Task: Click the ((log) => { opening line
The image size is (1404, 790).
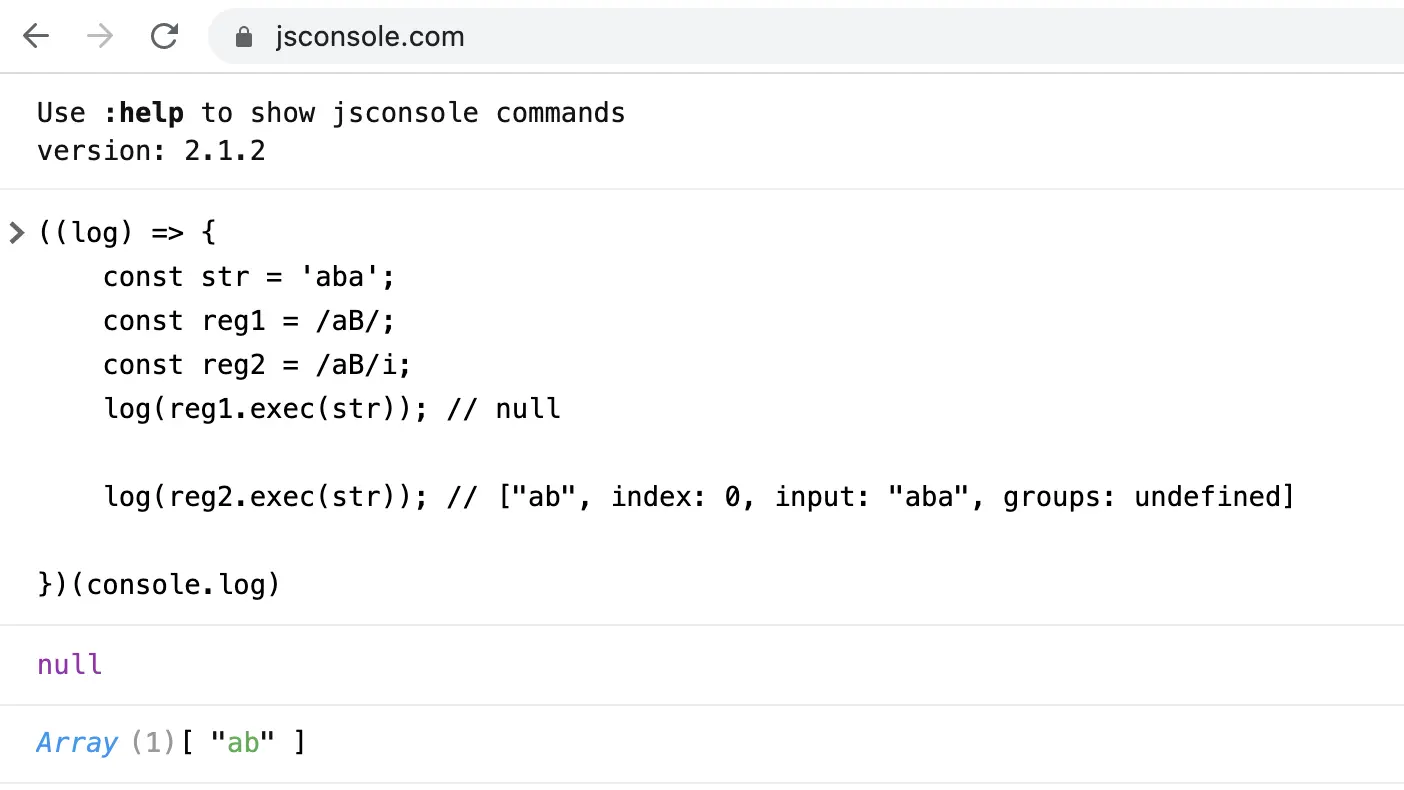Action: [x=127, y=234]
